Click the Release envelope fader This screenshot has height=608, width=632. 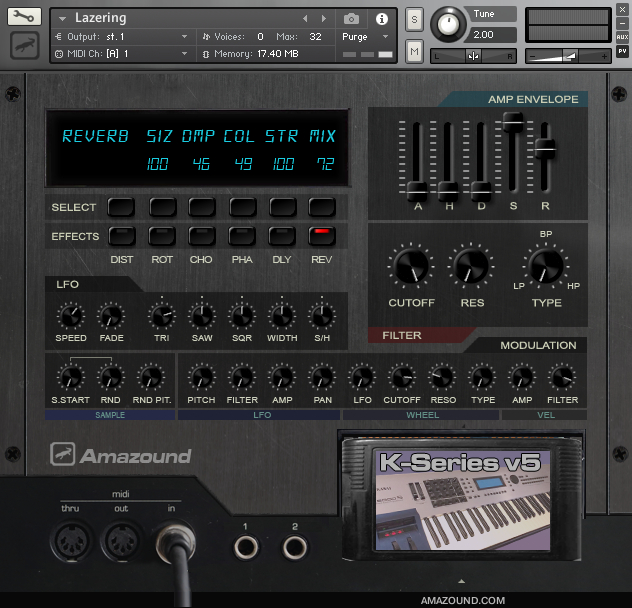coord(545,148)
